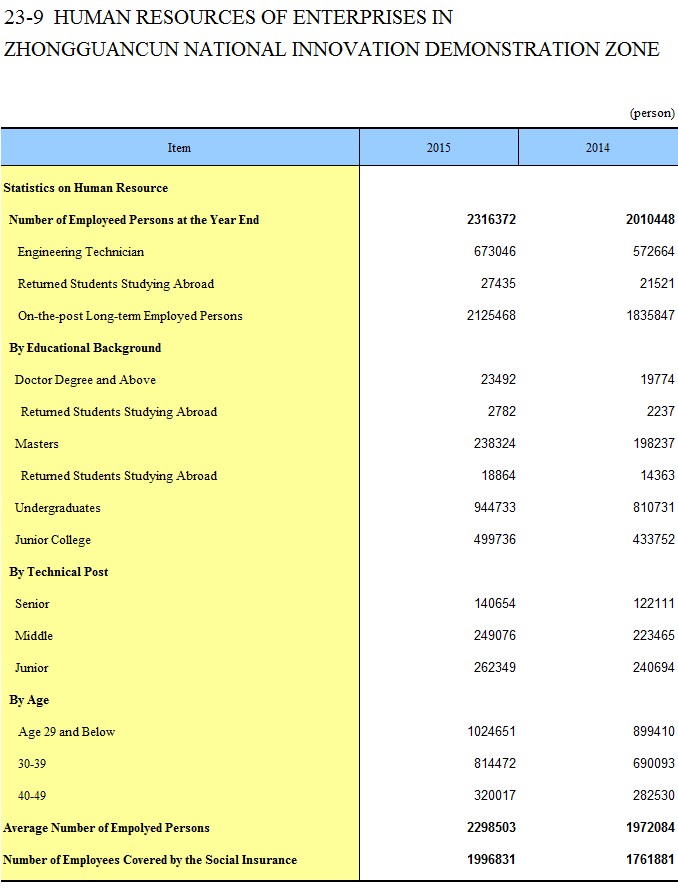Select the 40-49 age row label
This screenshot has width=678, height=888.
(x=32, y=796)
